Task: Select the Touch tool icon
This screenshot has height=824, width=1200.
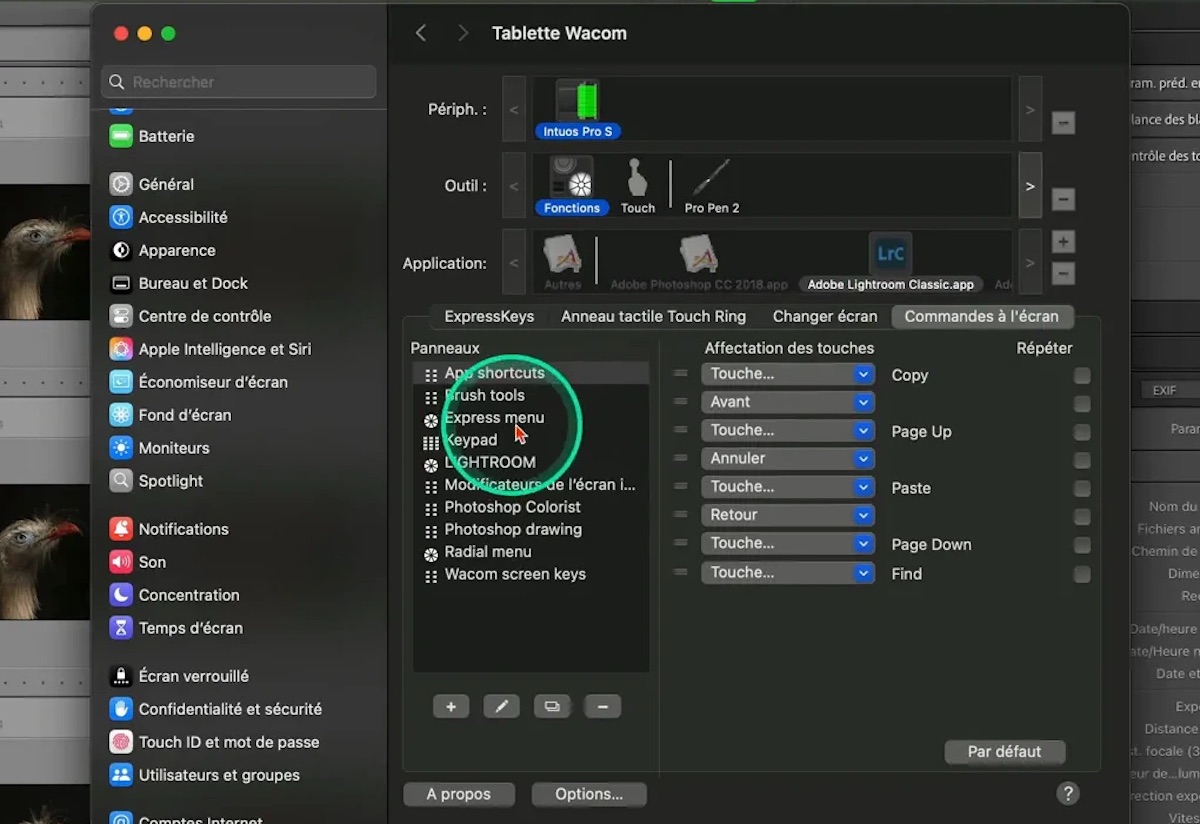Action: [637, 186]
